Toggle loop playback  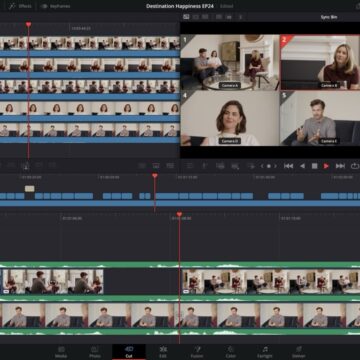355,166
